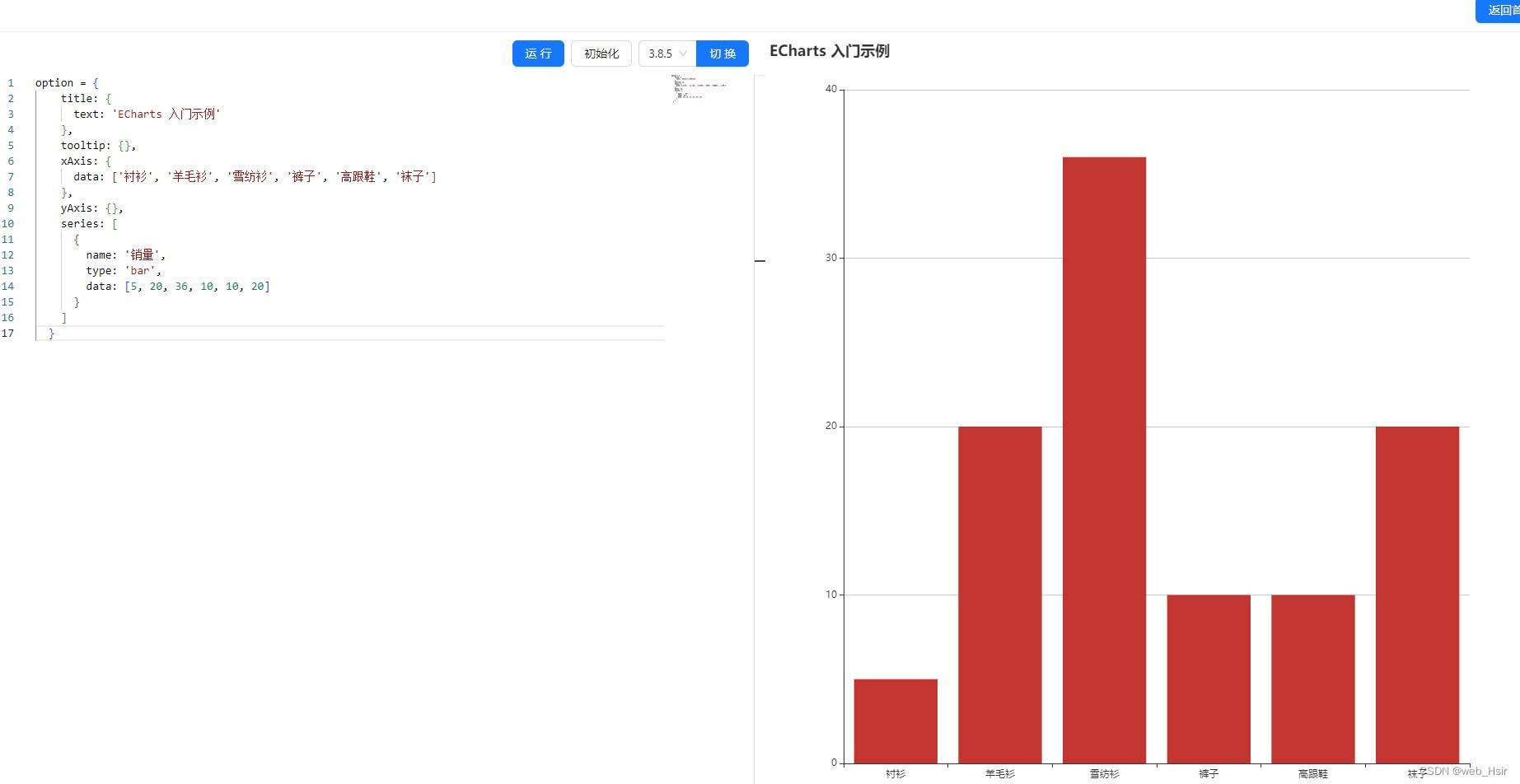1520x784 pixels.
Task: Click x-axis label 雪纺衫
Action: point(1104,774)
